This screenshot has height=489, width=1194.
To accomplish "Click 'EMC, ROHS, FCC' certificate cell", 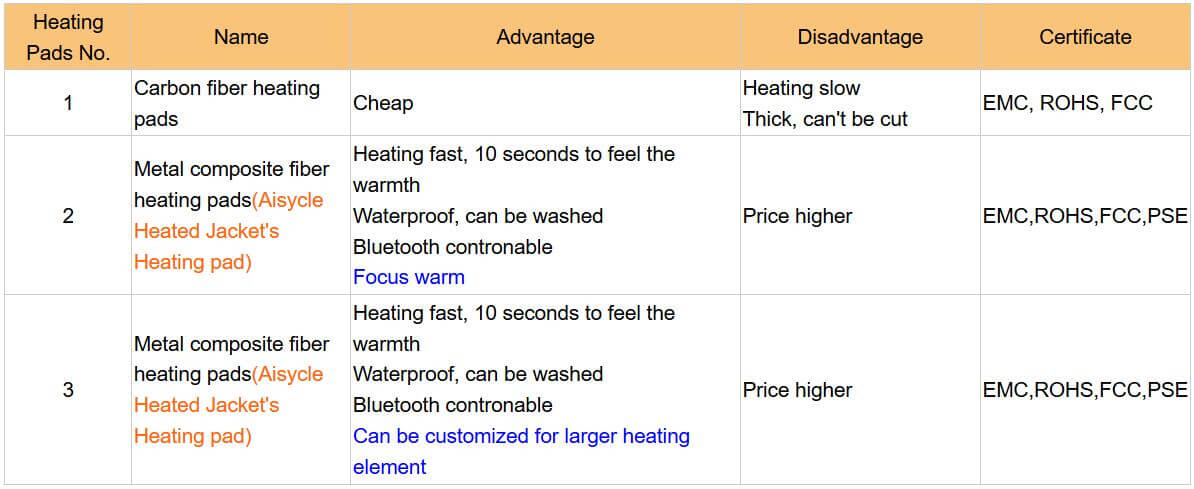I will pos(1085,103).
